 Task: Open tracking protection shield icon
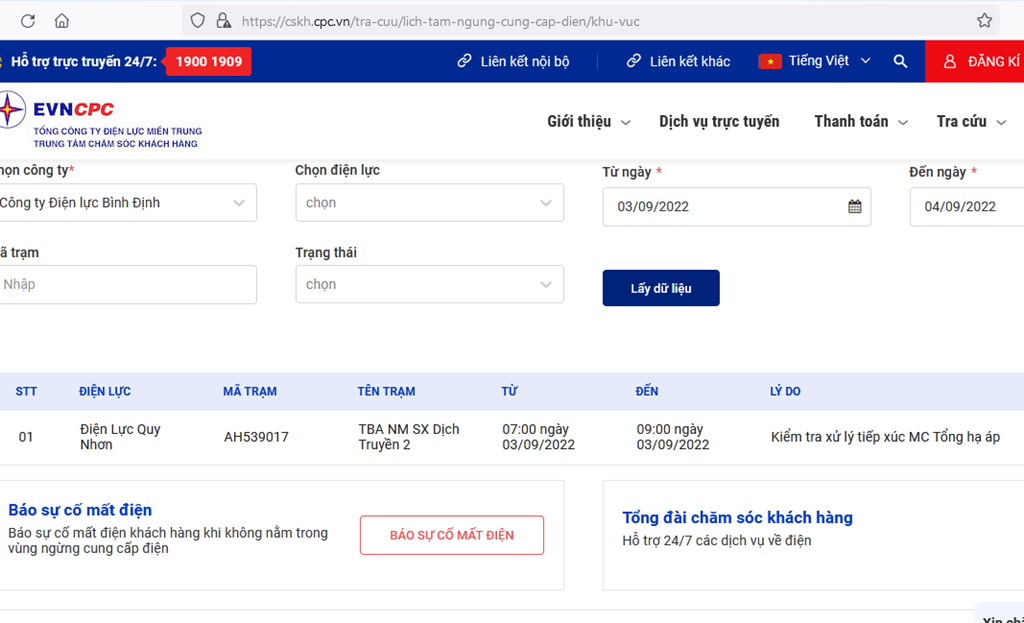pos(197,21)
